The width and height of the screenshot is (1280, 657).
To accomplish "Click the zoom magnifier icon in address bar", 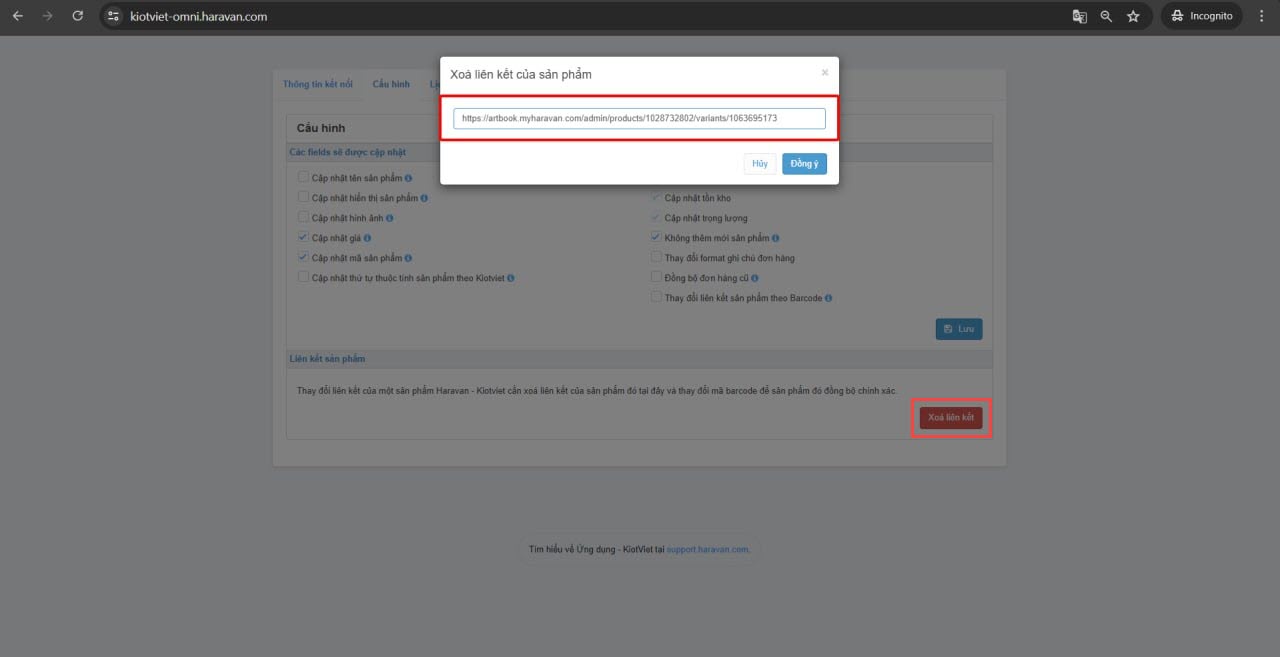I will 1106,16.
